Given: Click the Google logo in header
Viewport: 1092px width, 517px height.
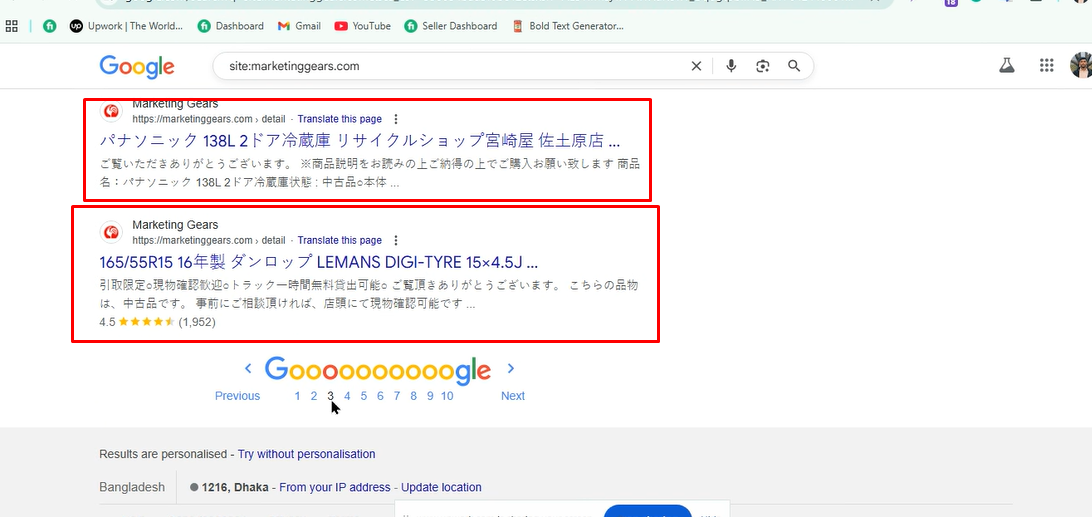Looking at the screenshot, I should coord(137,66).
